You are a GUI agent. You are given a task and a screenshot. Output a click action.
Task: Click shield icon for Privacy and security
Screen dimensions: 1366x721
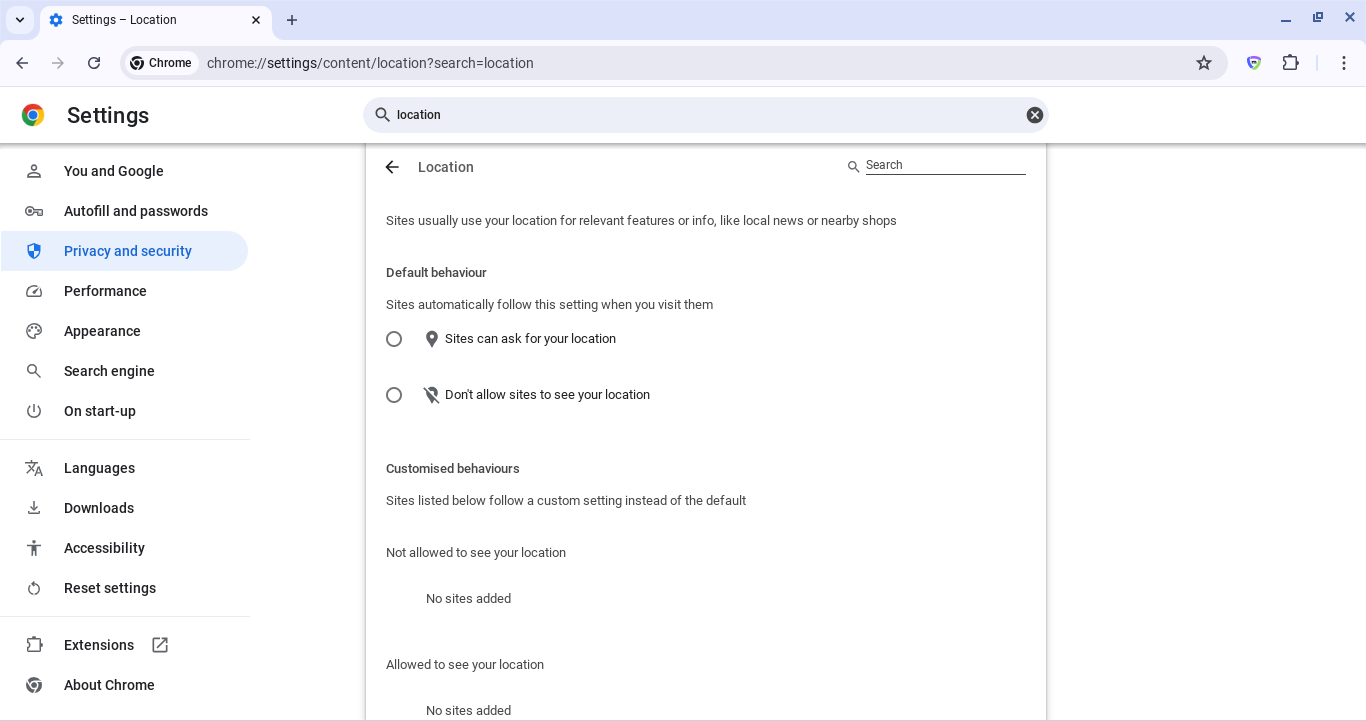coord(34,251)
